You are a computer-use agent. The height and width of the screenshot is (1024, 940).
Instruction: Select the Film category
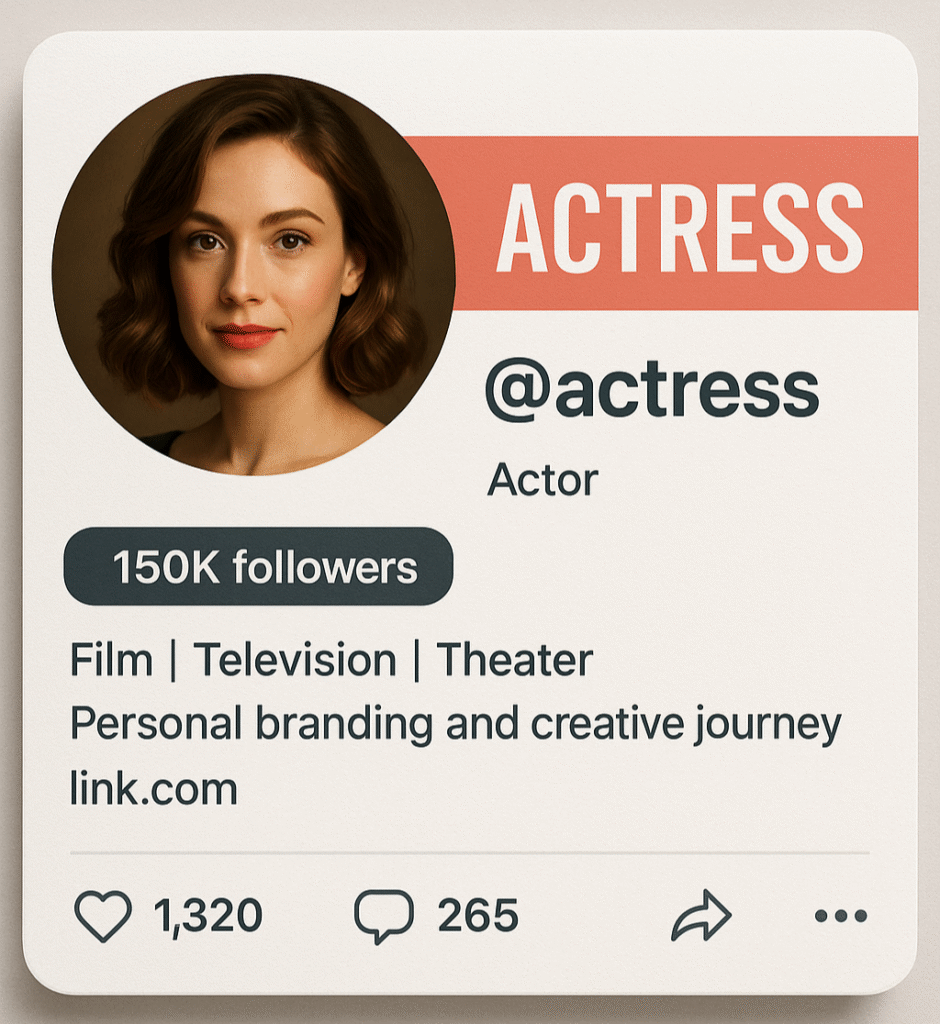click(x=111, y=660)
